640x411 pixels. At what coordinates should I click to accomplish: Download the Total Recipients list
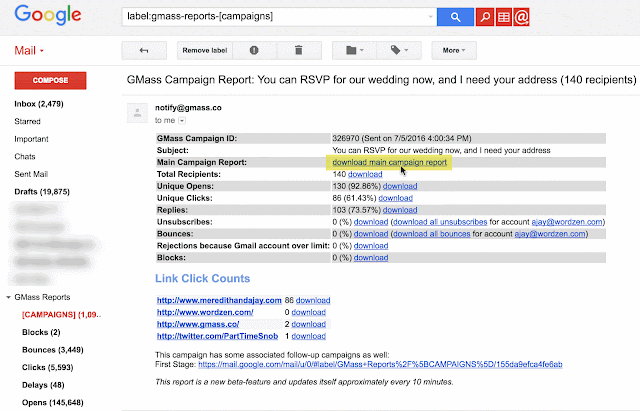tap(365, 174)
